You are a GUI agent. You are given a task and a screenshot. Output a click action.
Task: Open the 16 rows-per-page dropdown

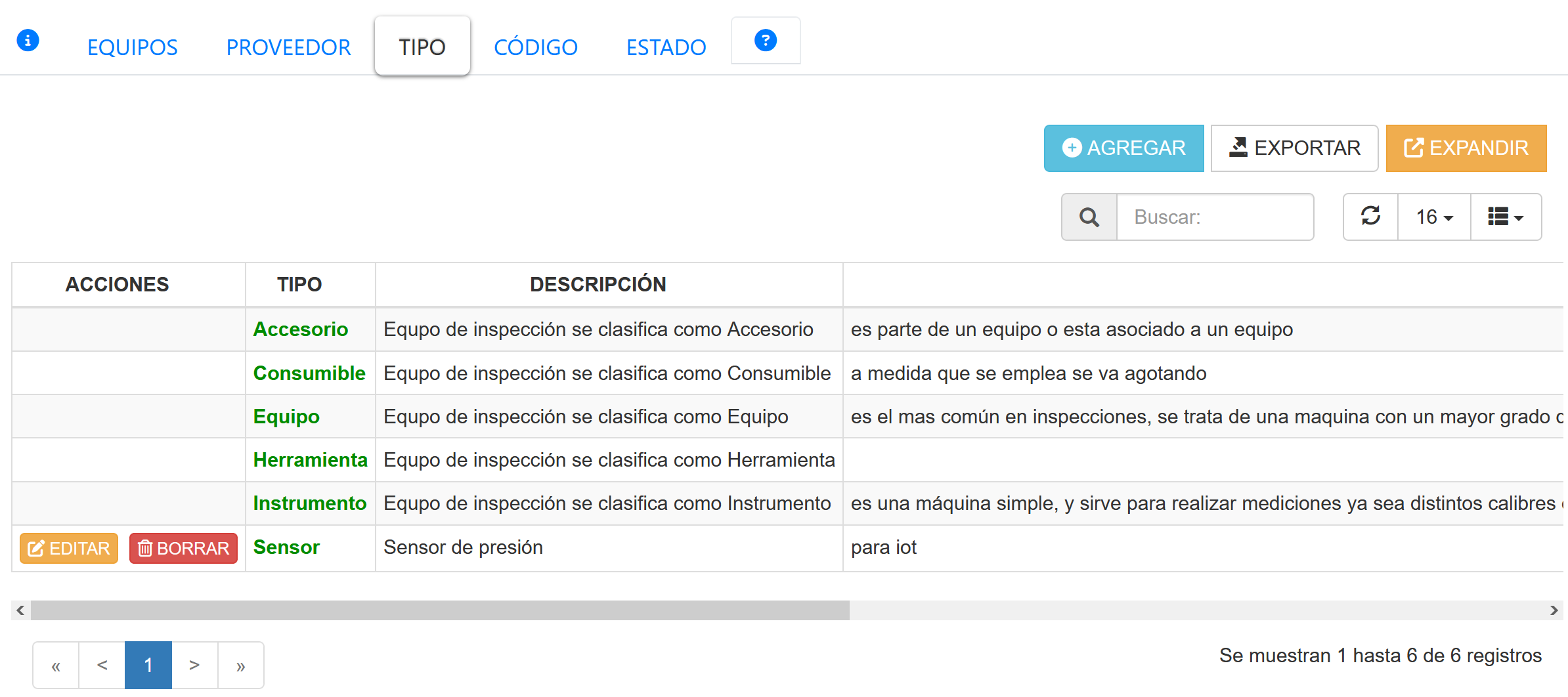coord(1434,217)
